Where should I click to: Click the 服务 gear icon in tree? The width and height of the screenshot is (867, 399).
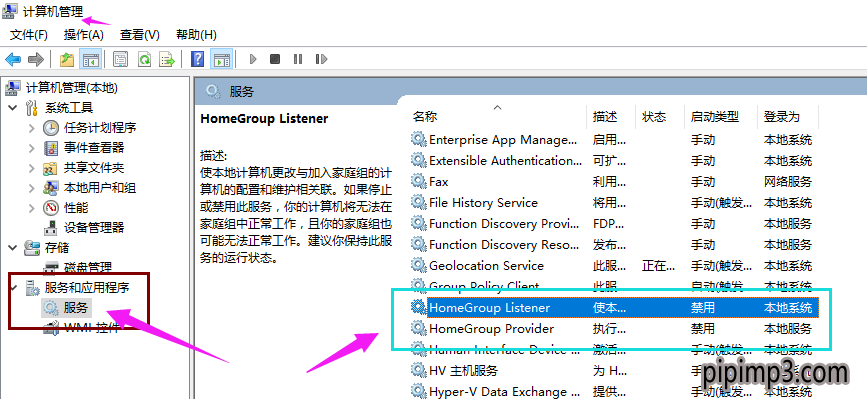coord(51,308)
